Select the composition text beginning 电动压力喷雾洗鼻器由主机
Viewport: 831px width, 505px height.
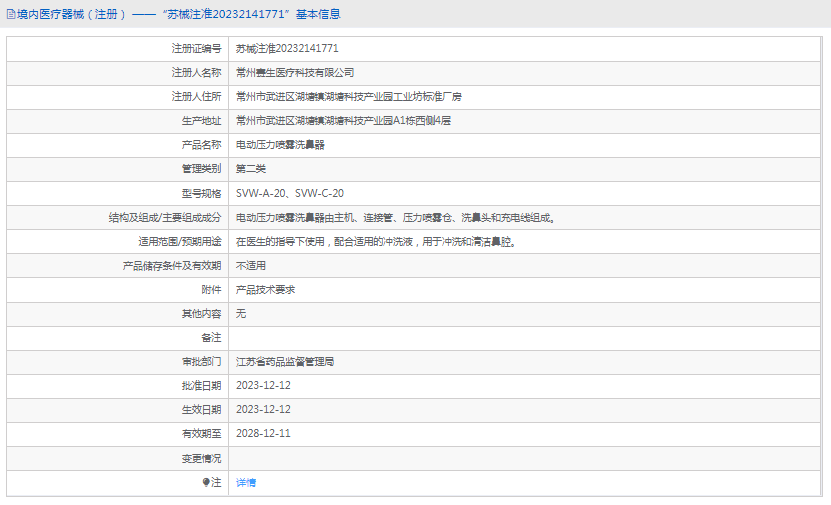(395, 217)
